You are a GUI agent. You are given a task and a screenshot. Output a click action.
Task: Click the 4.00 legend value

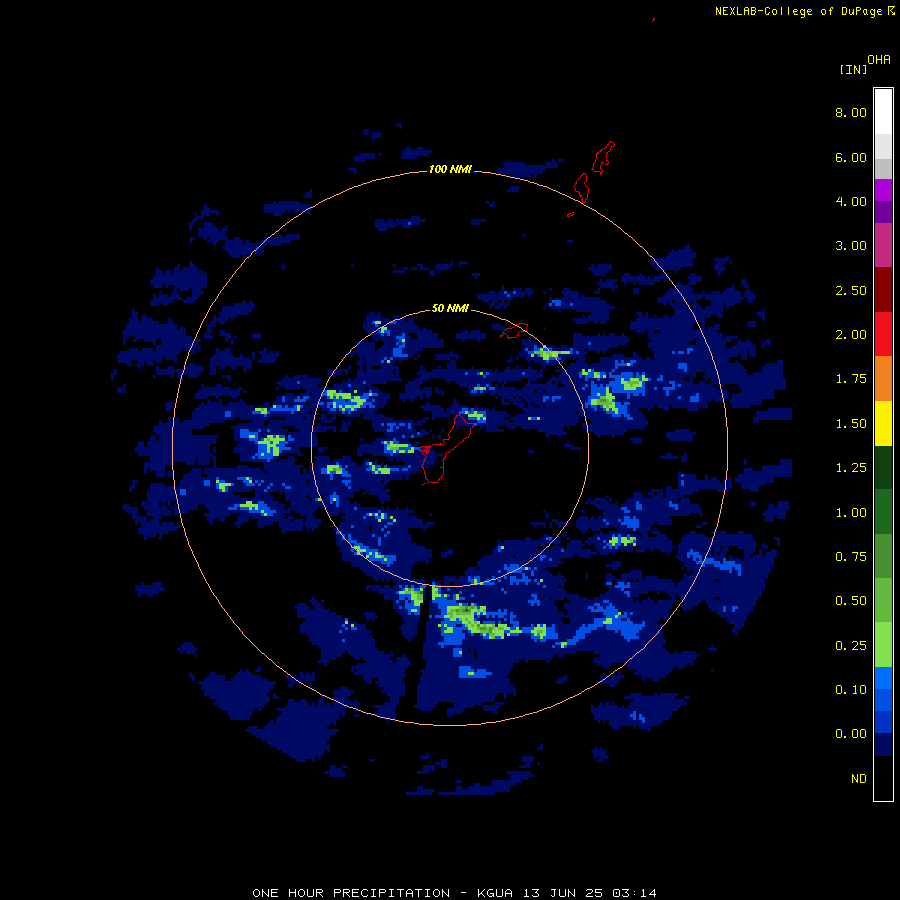pyautogui.click(x=851, y=201)
